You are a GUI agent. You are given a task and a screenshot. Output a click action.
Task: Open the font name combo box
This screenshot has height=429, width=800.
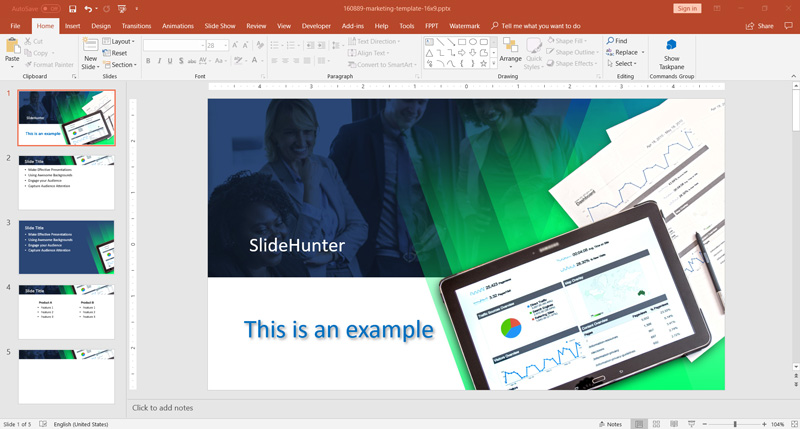point(174,45)
